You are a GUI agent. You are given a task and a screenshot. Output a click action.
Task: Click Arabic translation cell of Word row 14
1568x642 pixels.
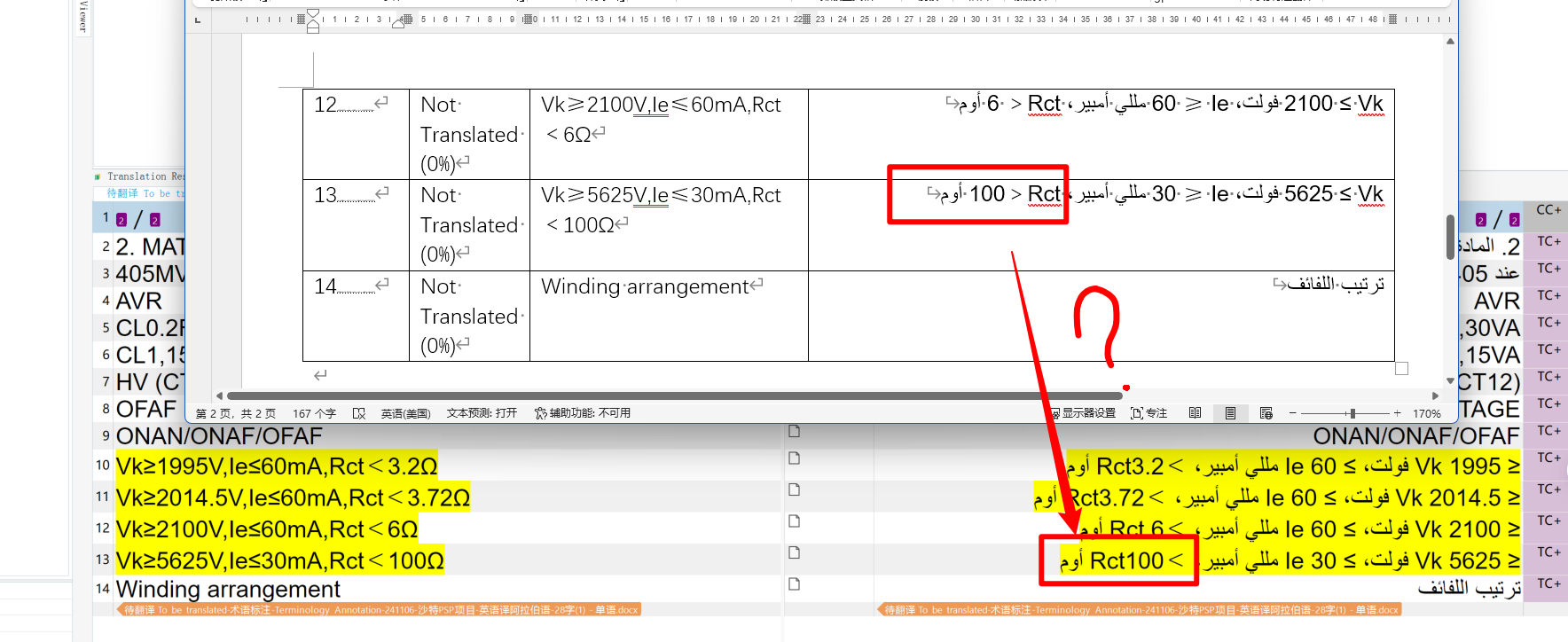point(1102,316)
